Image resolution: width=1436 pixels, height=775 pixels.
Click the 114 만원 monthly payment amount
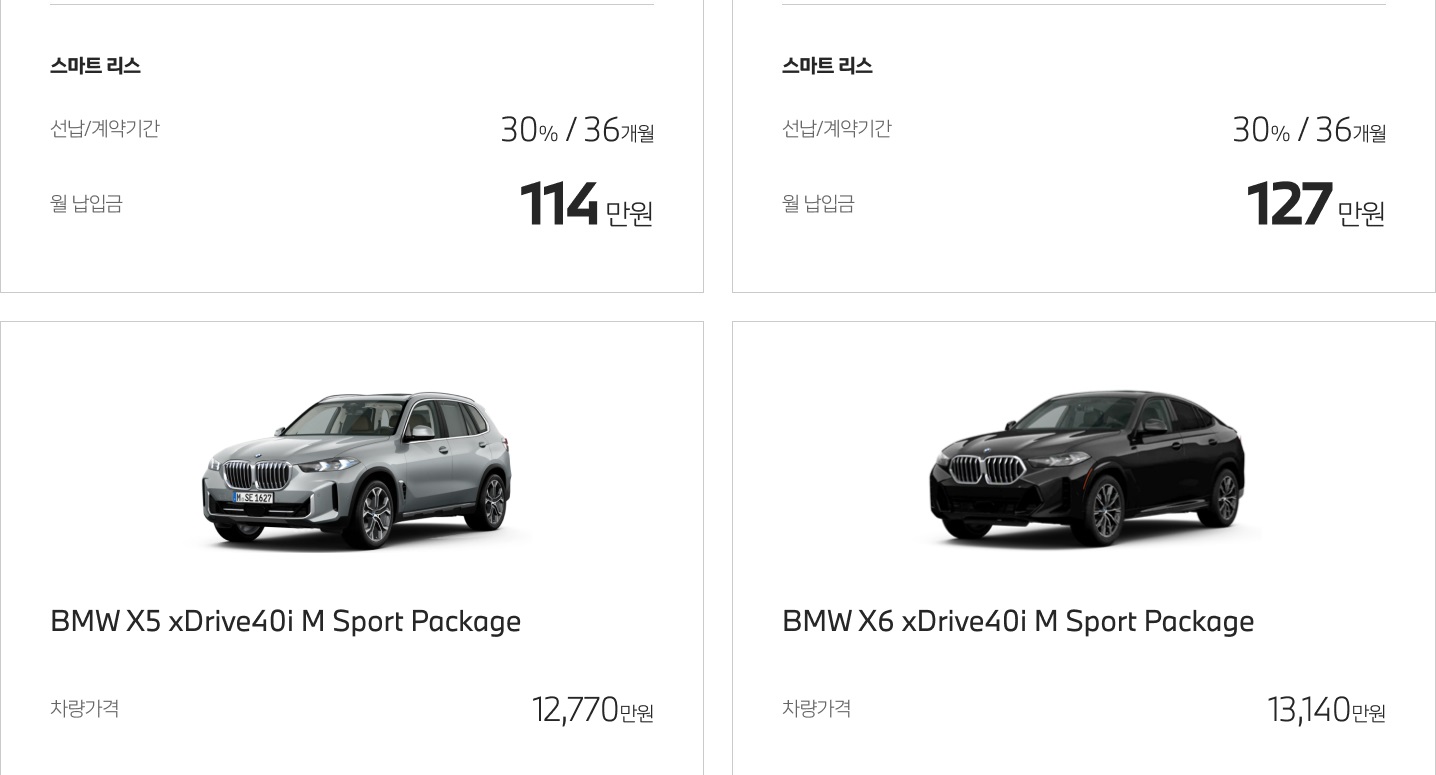tap(587, 204)
